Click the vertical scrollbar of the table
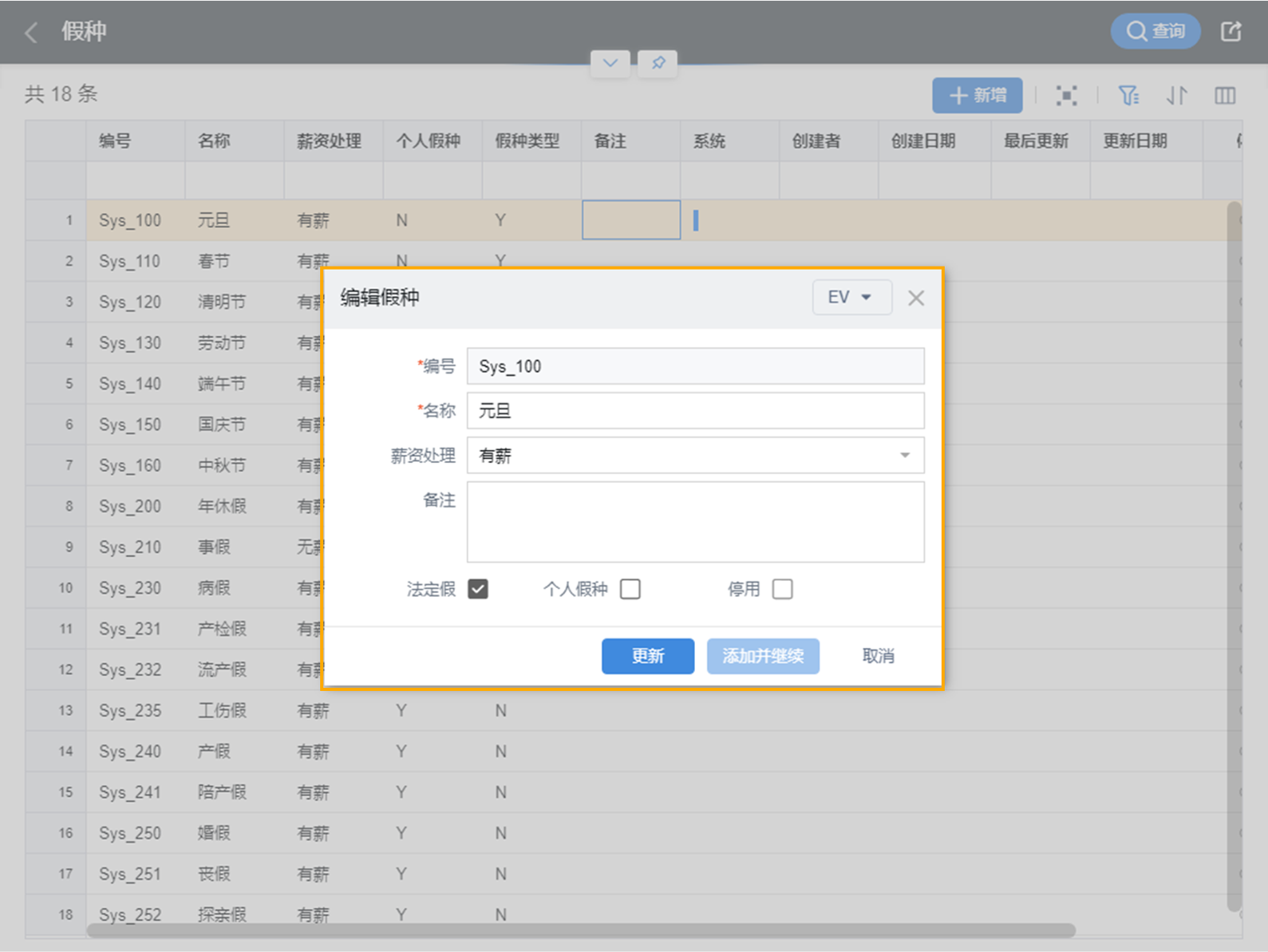Screen dimensions: 1268x952 coord(1234,556)
